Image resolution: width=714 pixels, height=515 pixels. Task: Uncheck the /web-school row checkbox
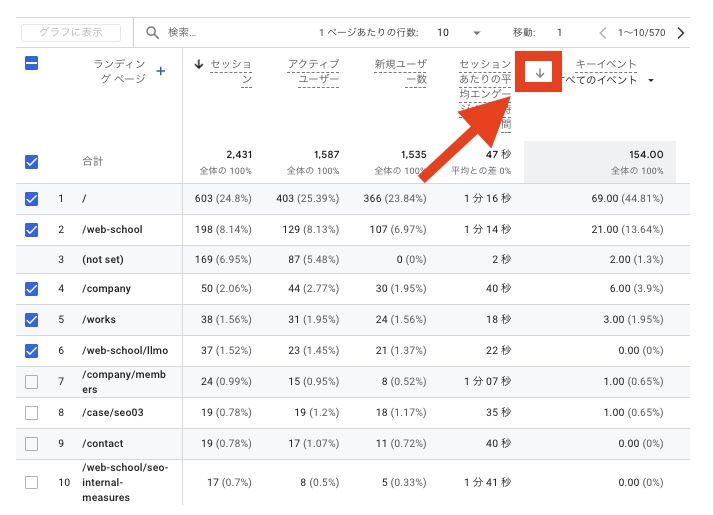coord(31,229)
